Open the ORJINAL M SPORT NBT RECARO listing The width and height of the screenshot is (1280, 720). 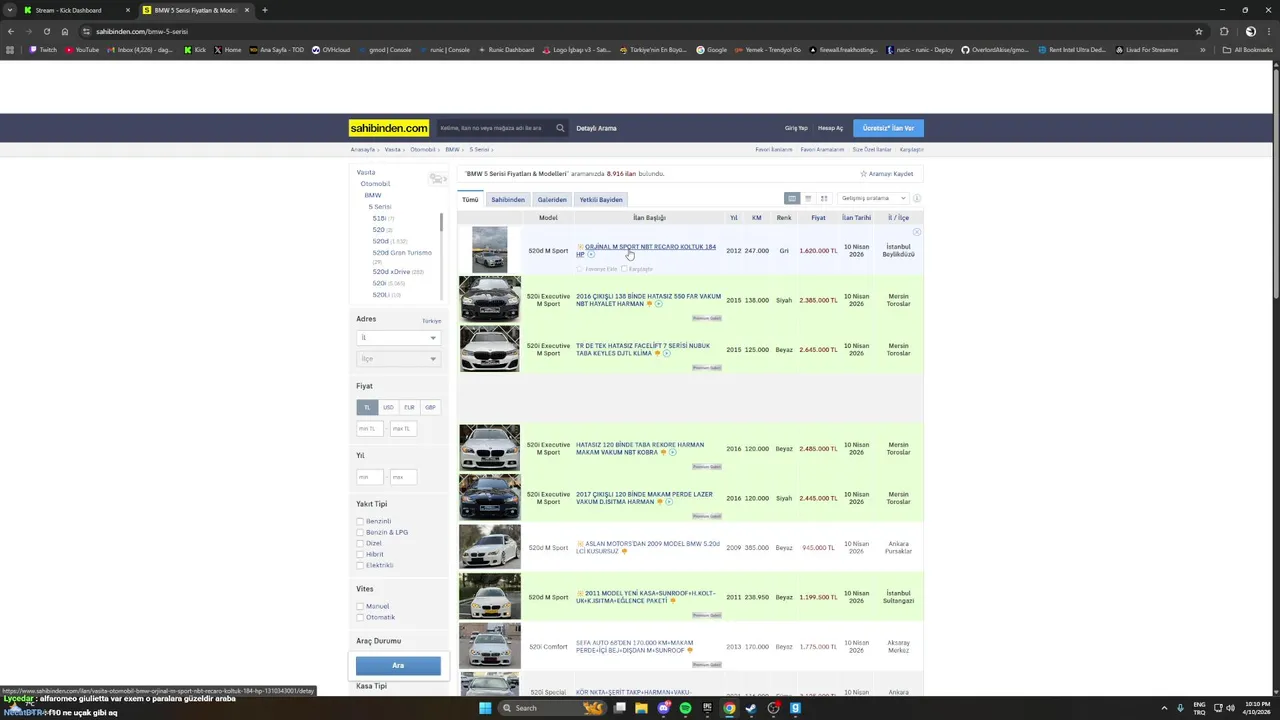pyautogui.click(x=646, y=250)
